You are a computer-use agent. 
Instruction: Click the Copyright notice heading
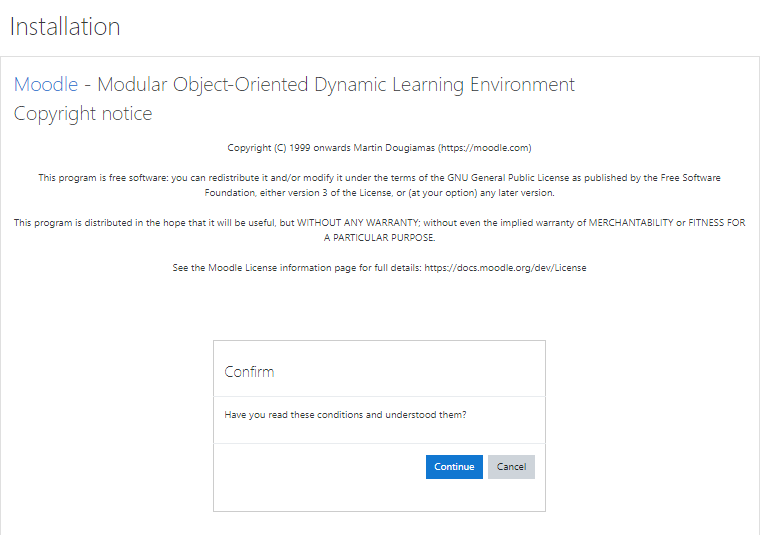(83, 114)
